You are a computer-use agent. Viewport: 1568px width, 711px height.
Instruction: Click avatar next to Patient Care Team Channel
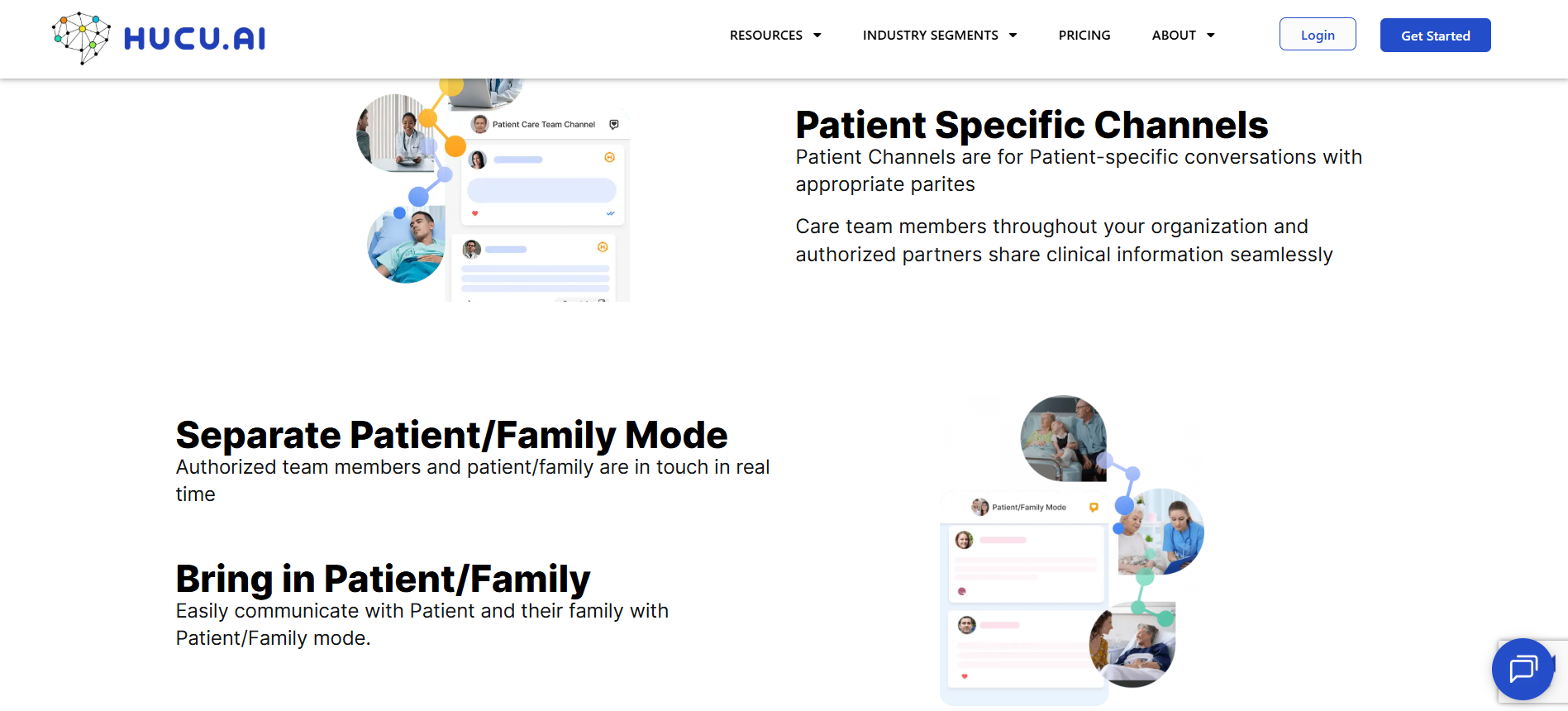click(x=479, y=125)
